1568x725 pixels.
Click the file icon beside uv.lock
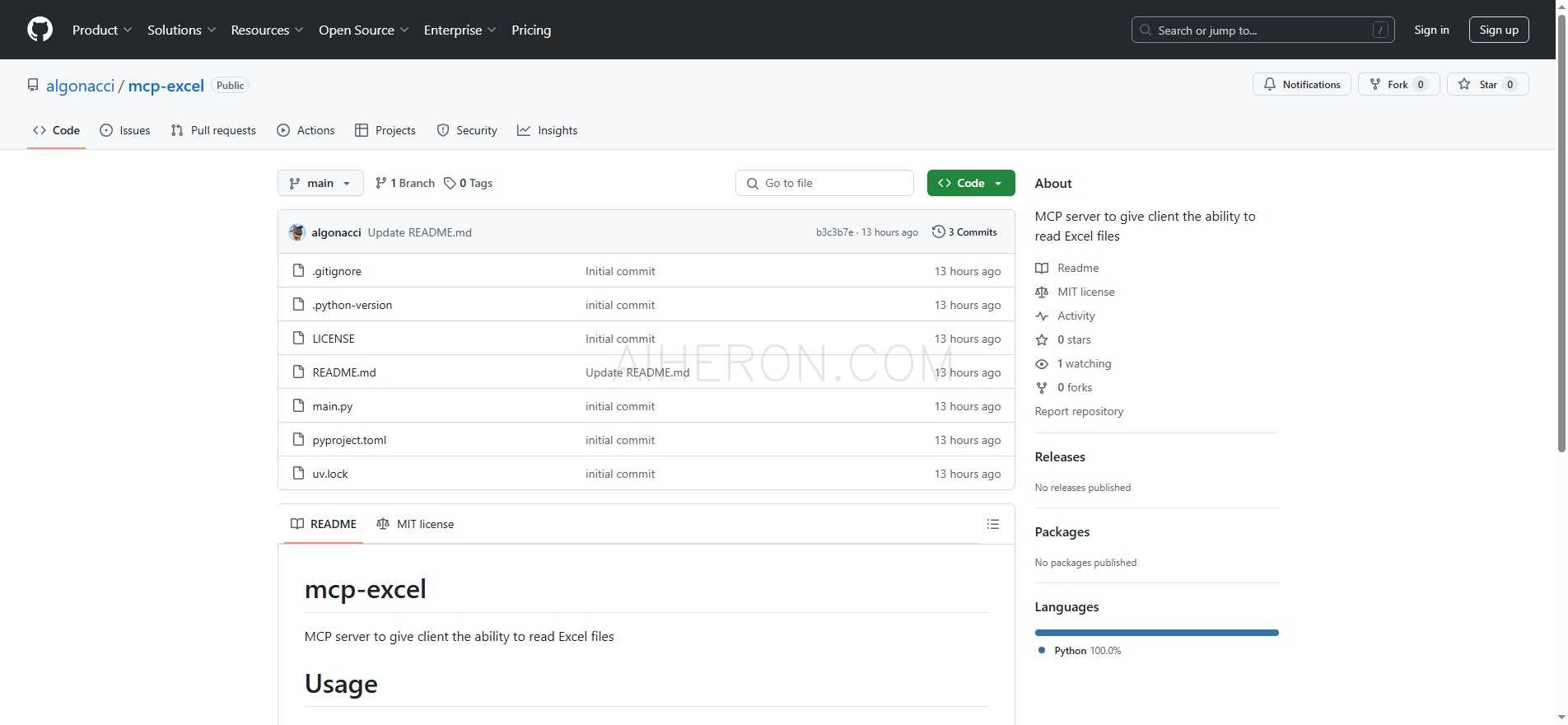[x=299, y=473]
